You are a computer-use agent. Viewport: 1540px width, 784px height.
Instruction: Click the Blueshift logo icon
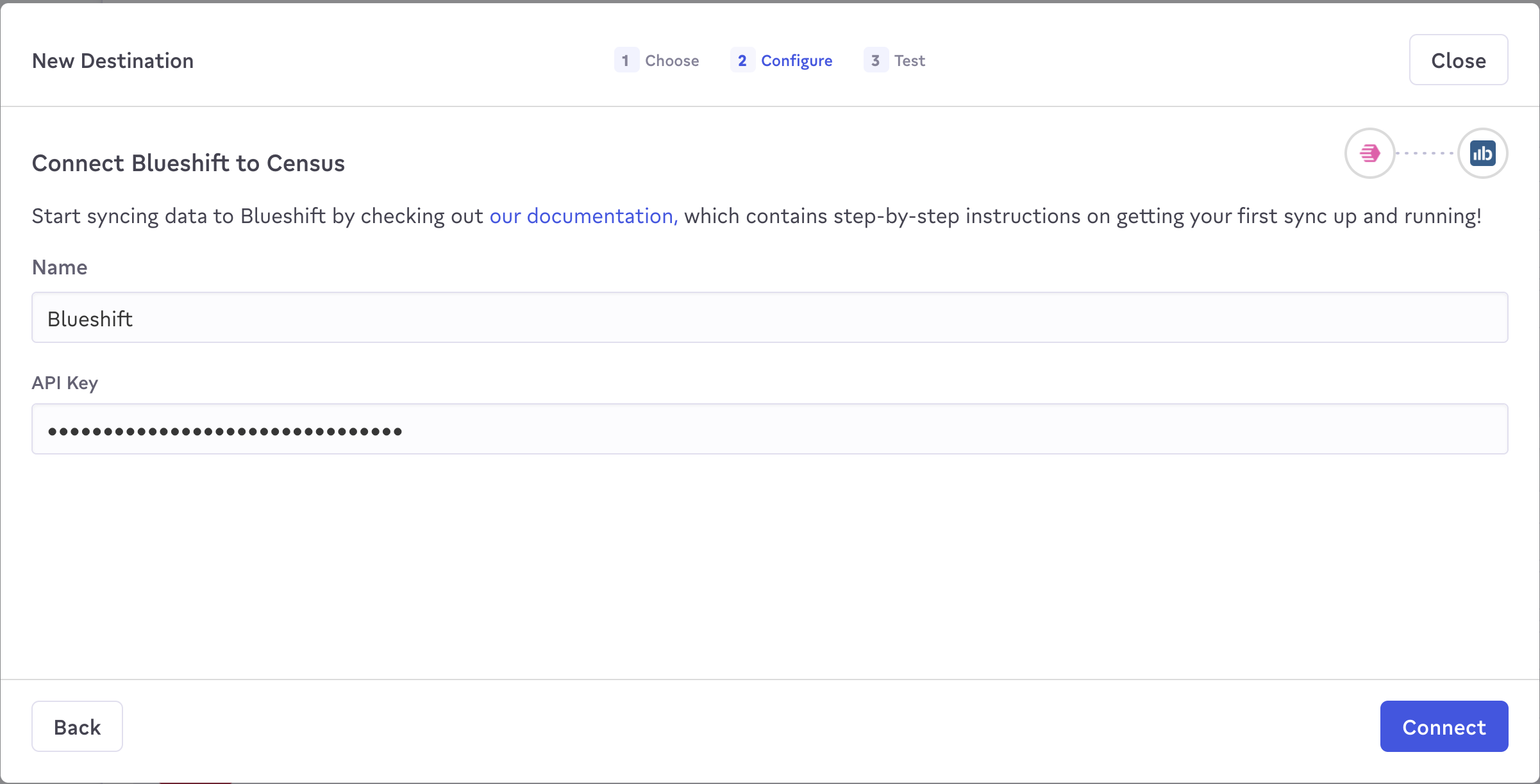(x=1483, y=153)
